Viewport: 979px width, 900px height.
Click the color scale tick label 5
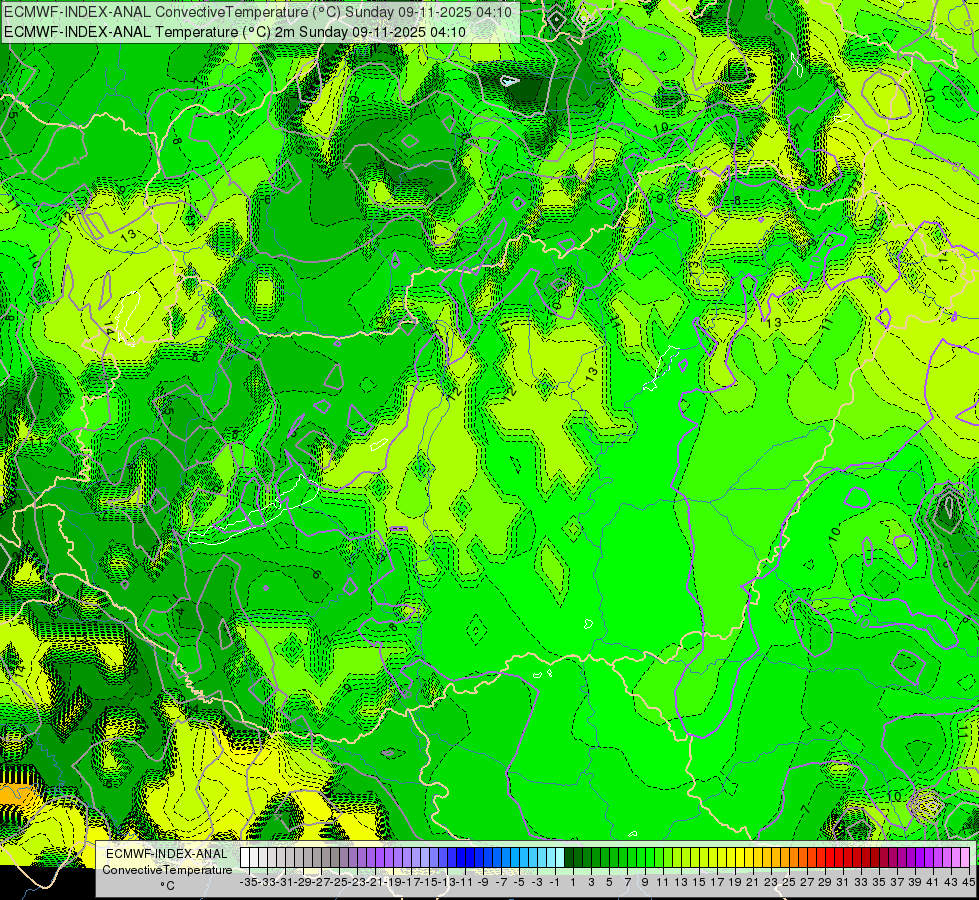pos(609,883)
